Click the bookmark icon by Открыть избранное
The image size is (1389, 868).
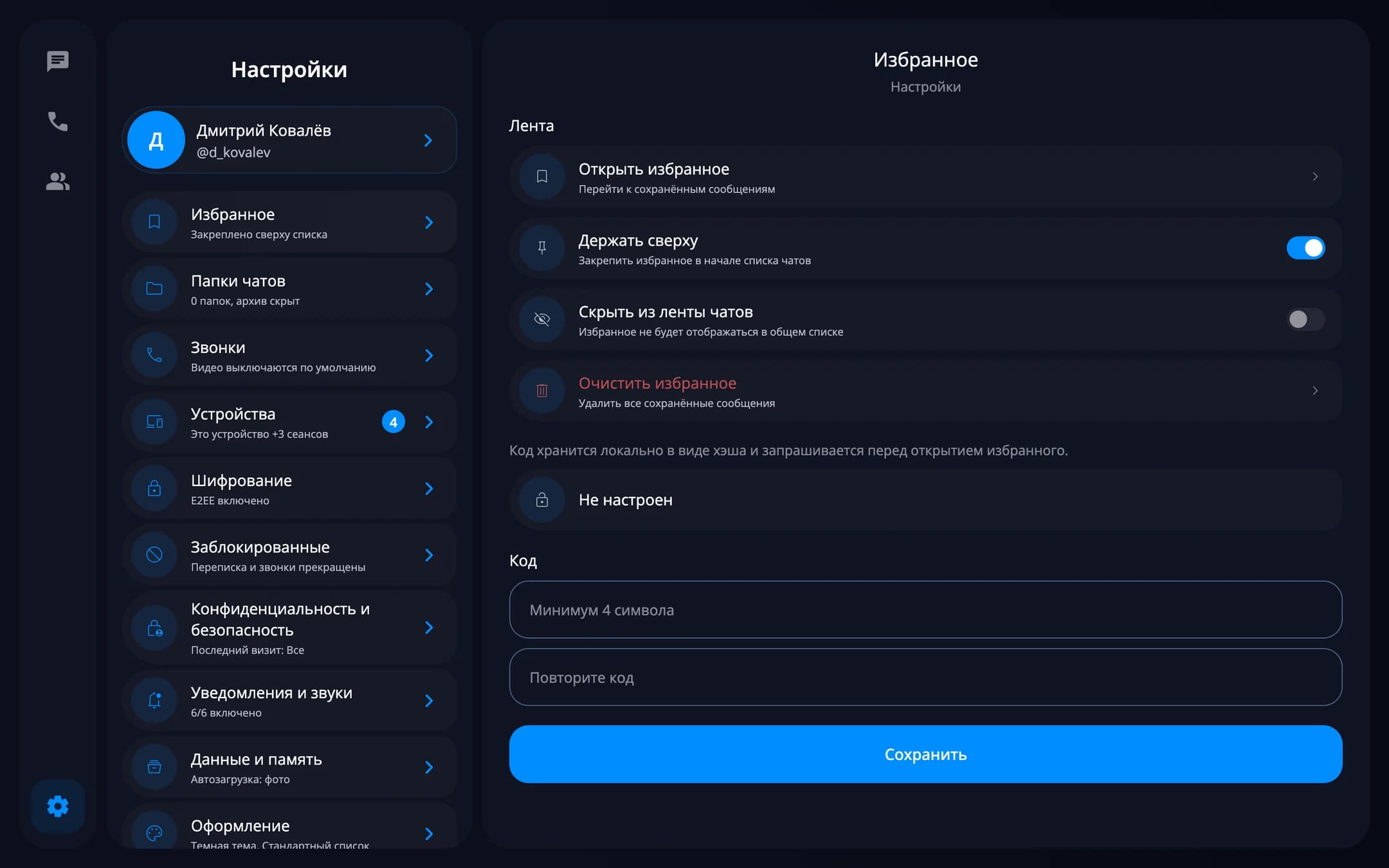542,176
